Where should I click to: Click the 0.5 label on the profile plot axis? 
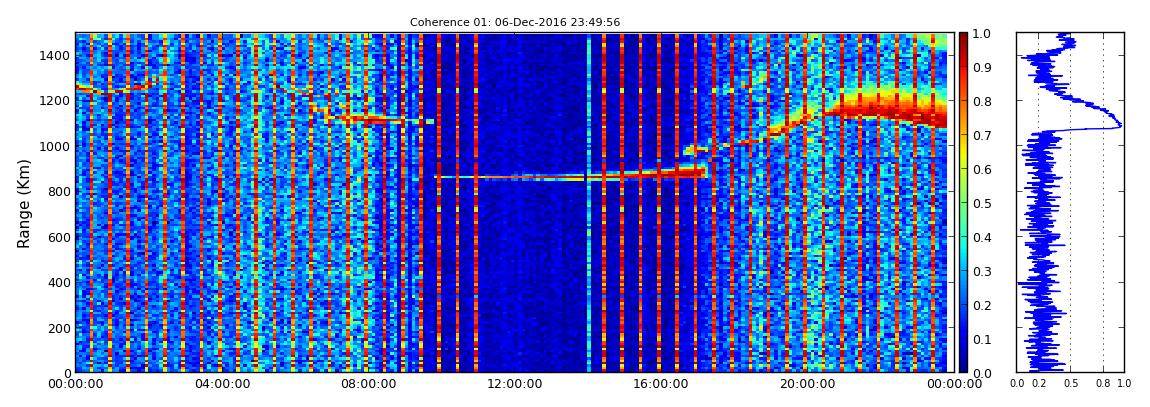1071,383
